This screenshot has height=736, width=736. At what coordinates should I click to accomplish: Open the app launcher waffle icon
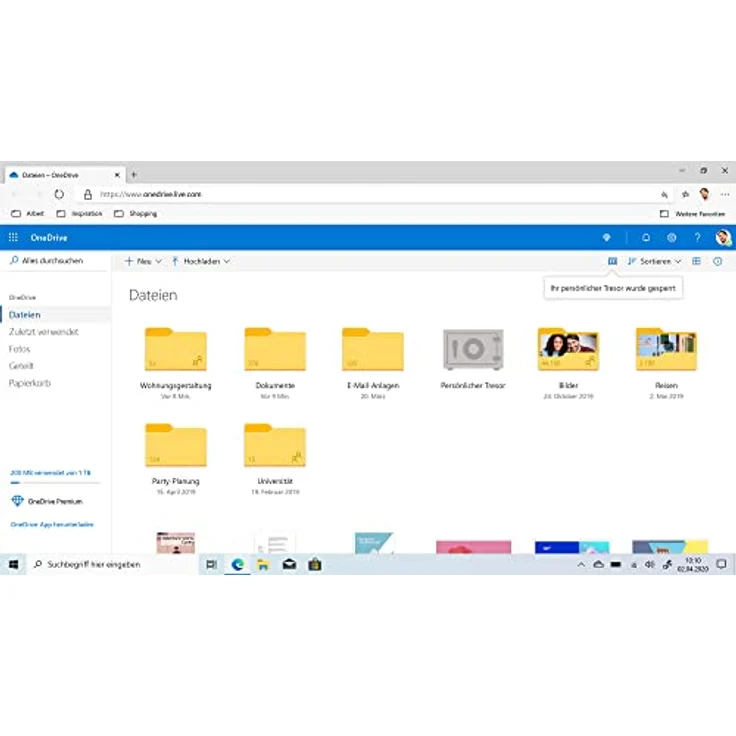pyautogui.click(x=13, y=238)
